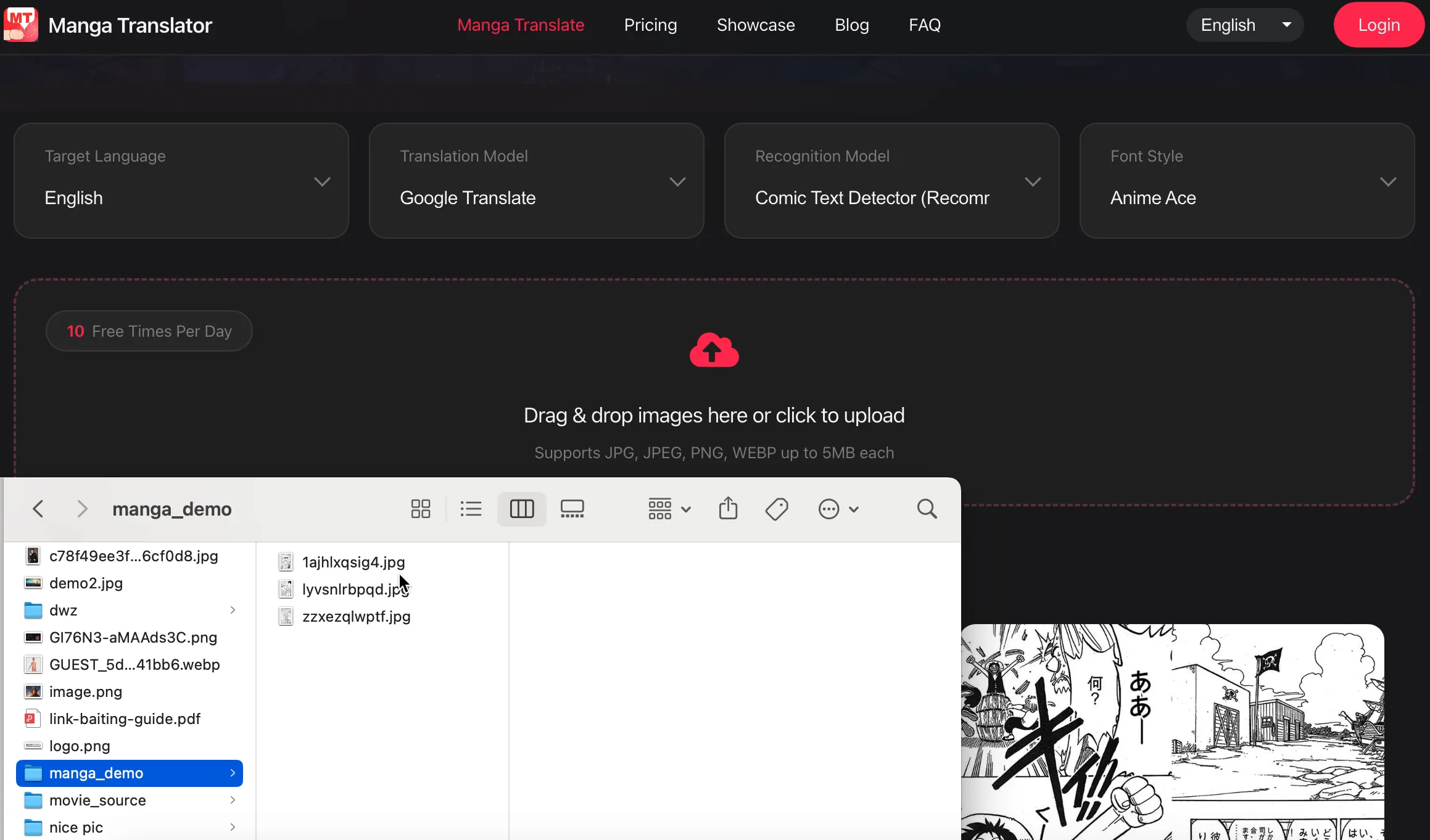This screenshot has height=840, width=1430.
Task: Open the Target Language dropdown
Action: (x=321, y=181)
